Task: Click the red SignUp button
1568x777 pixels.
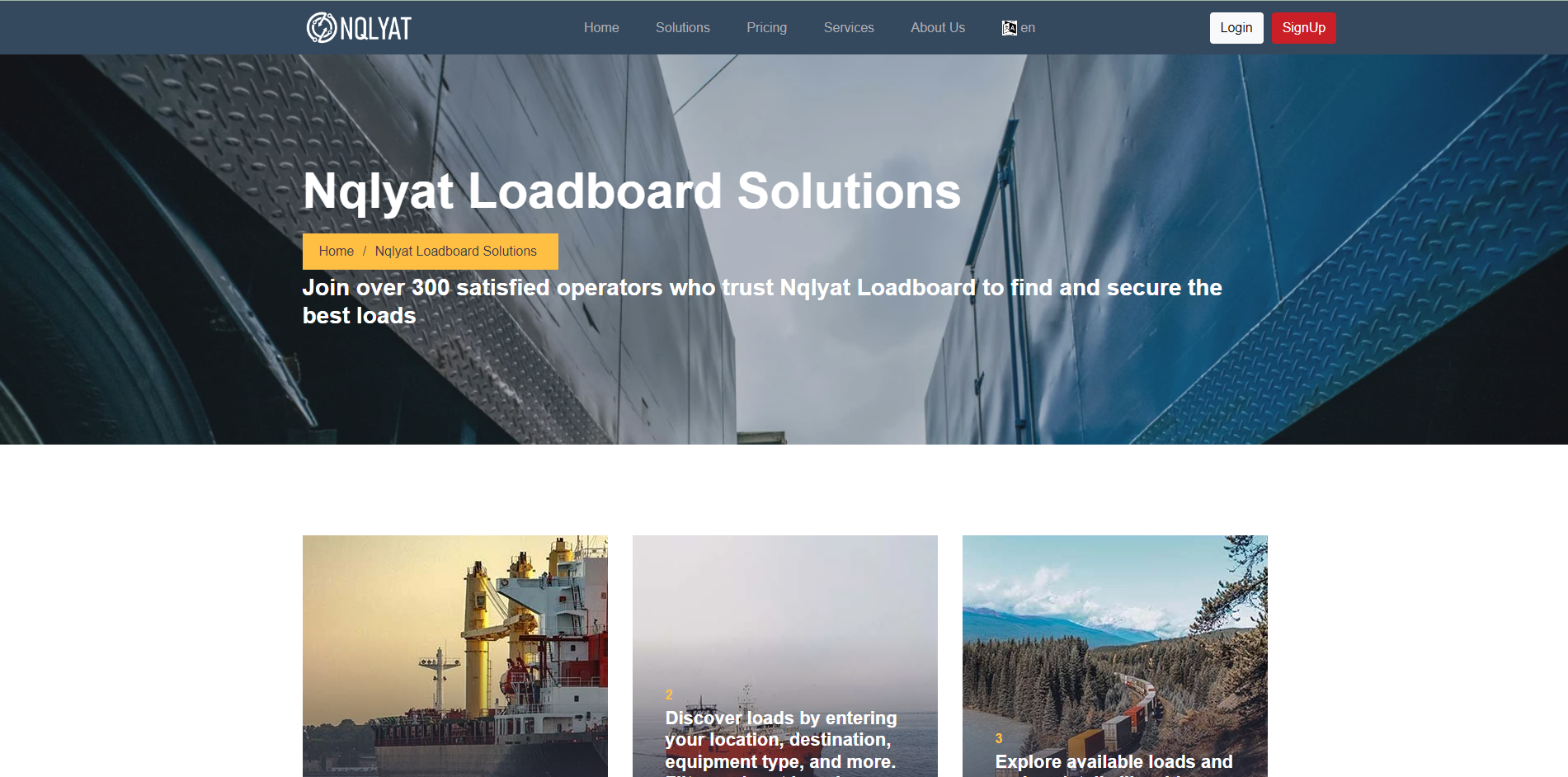Action: click(1302, 28)
